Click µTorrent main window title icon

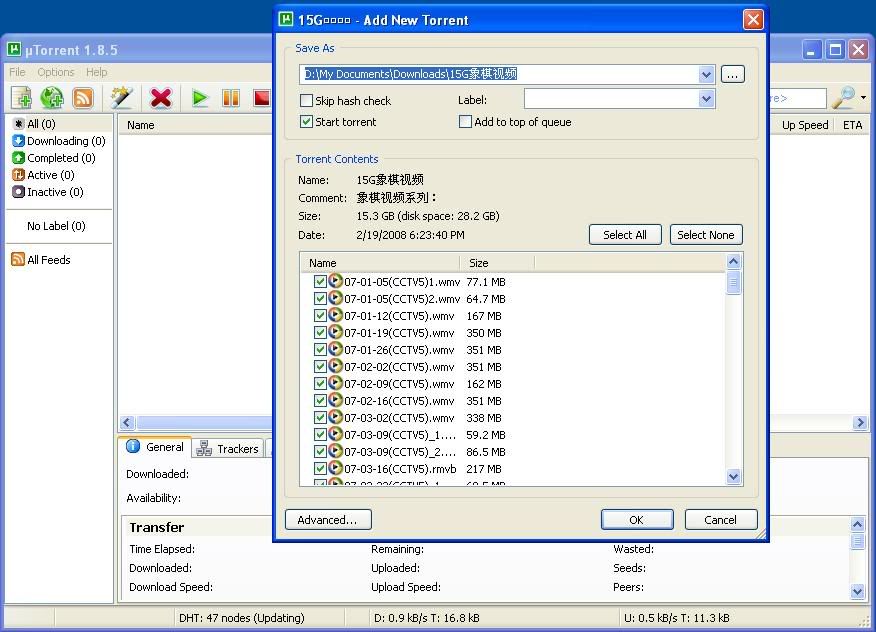point(14,50)
